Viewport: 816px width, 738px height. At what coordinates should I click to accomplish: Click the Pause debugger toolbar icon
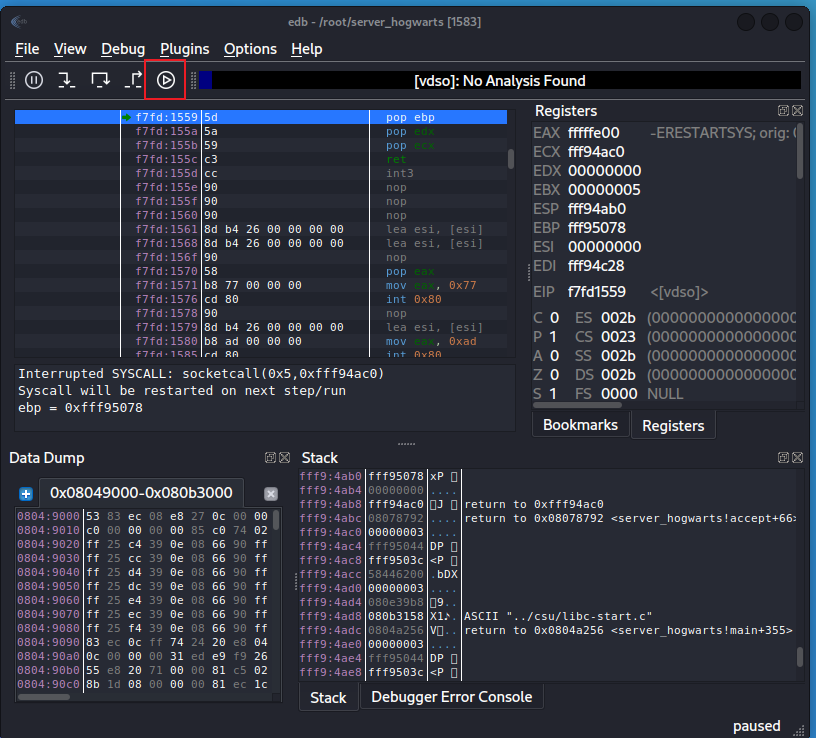[34, 80]
